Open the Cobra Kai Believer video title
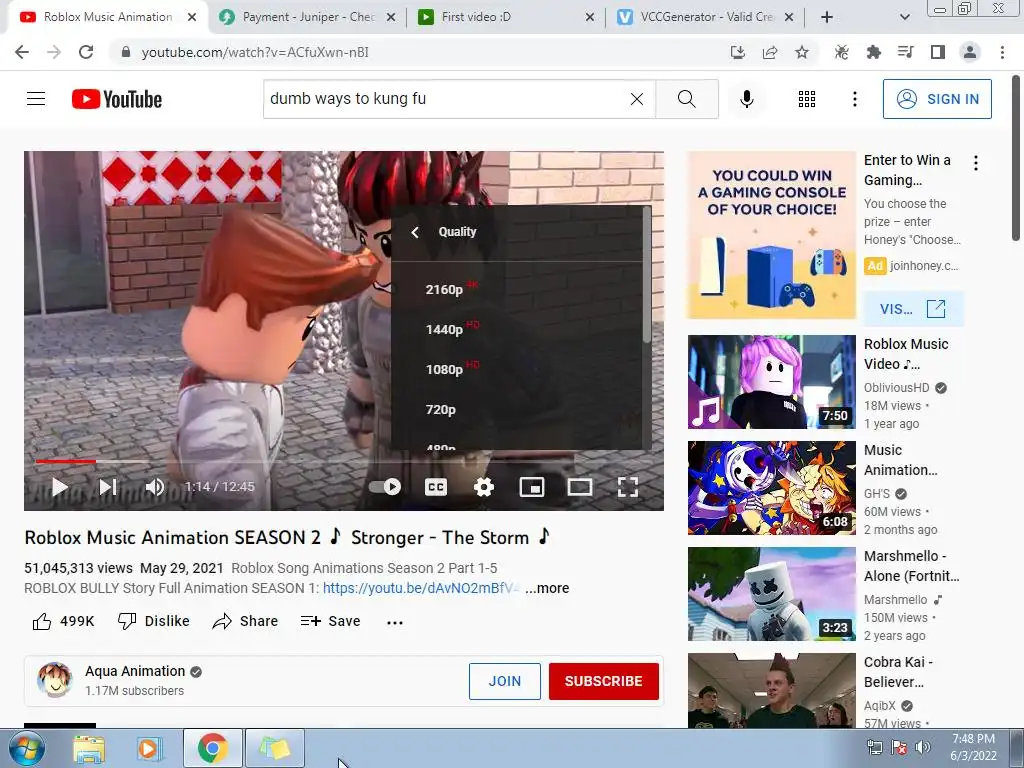1024x768 pixels. tap(898, 672)
